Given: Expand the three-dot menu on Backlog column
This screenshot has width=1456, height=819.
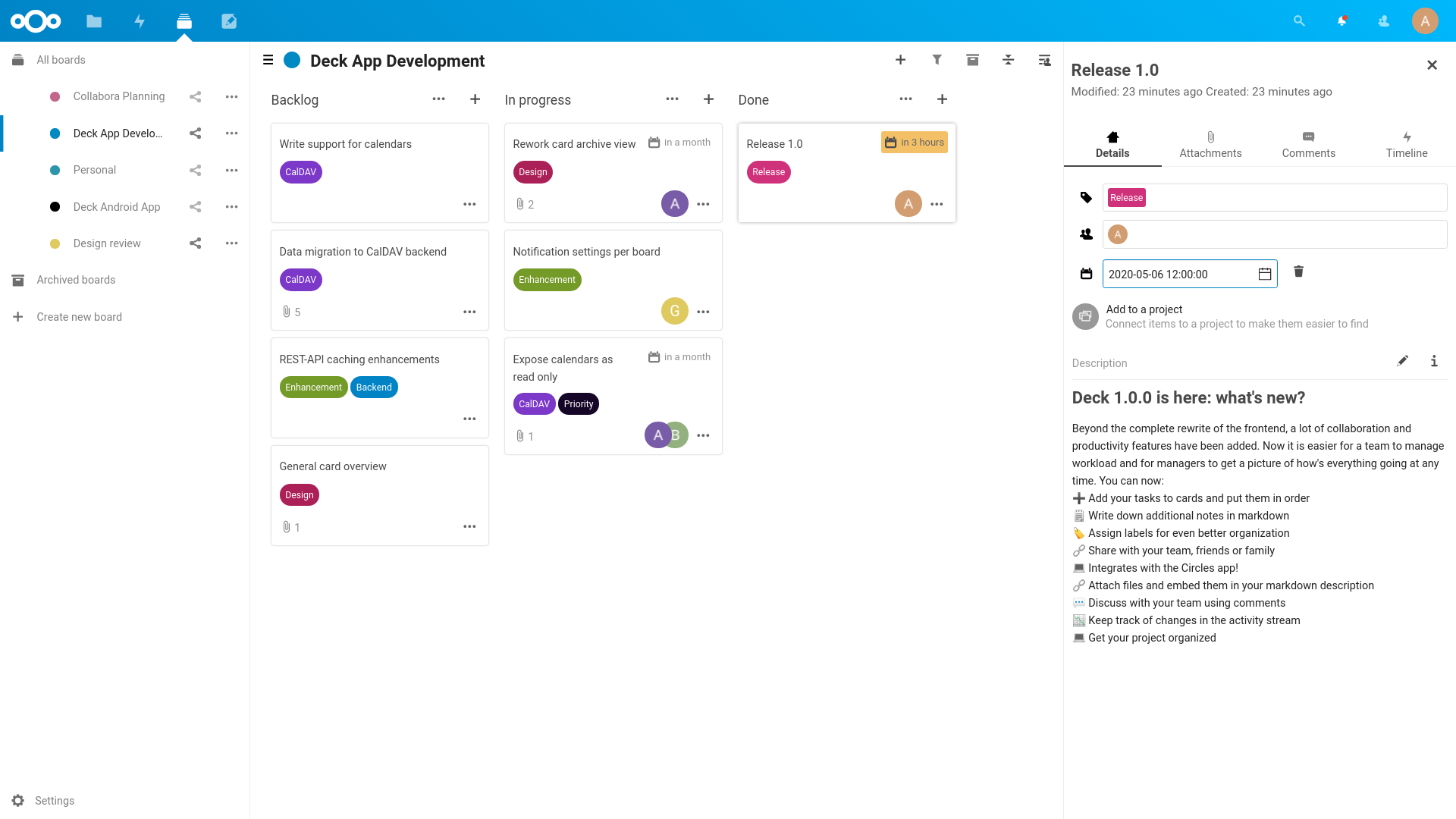Looking at the screenshot, I should [x=438, y=99].
